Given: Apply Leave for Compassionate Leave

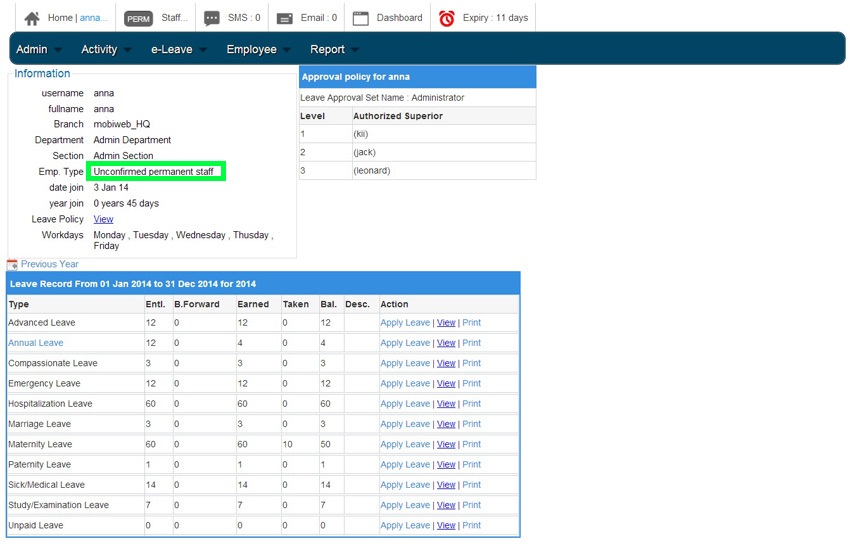Looking at the screenshot, I should coord(405,364).
